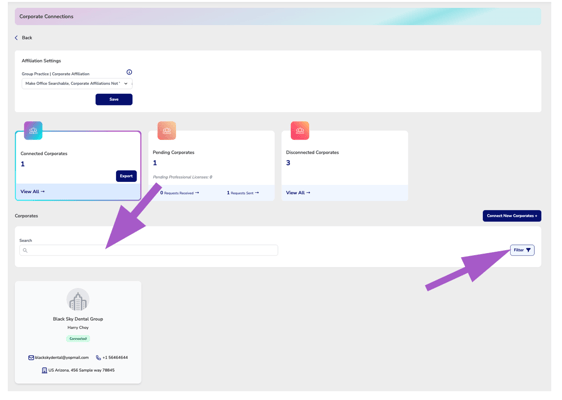The width and height of the screenshot is (562, 400).
Task: Go back using the Back chevron
Action: point(23,38)
